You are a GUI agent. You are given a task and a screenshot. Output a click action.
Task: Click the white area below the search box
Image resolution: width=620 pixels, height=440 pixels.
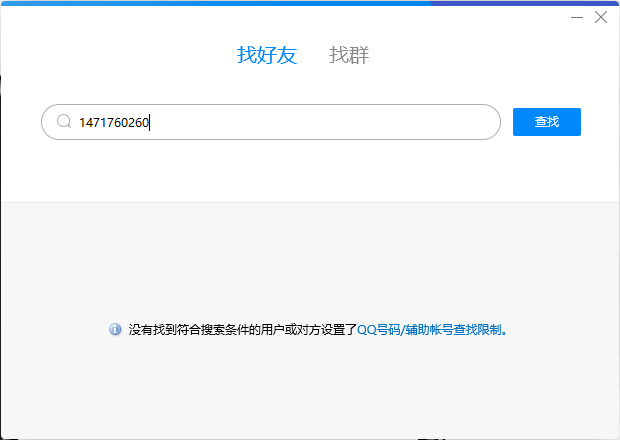point(310,172)
